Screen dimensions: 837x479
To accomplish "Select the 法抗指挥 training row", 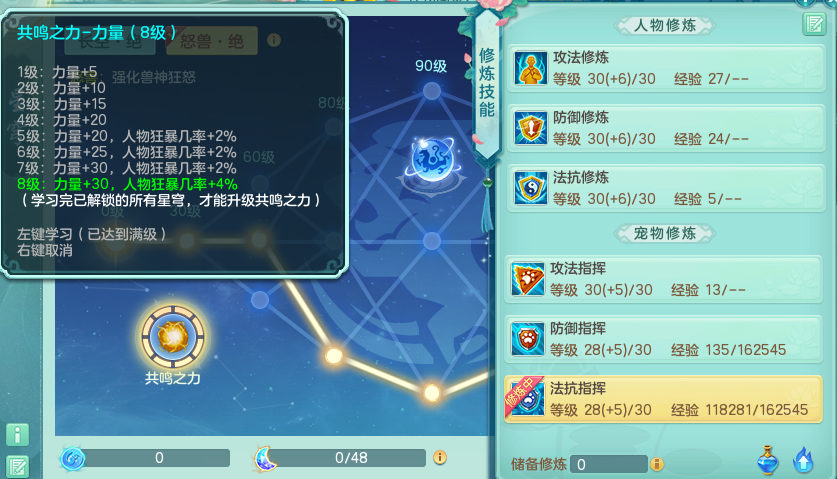I will click(x=663, y=399).
